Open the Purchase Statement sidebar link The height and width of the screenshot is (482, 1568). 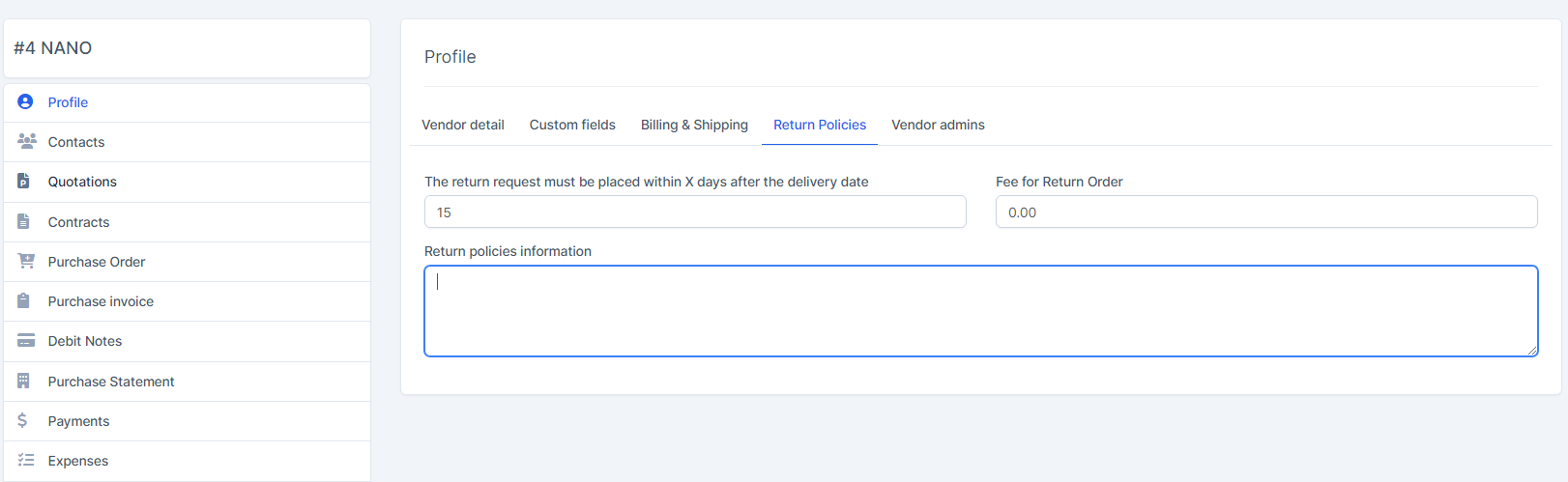click(x=111, y=382)
